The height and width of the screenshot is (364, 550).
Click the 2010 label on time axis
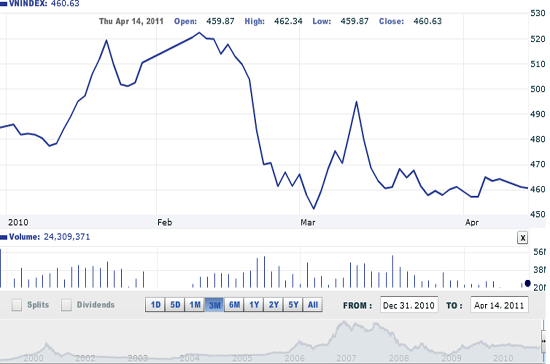[x=18, y=222]
